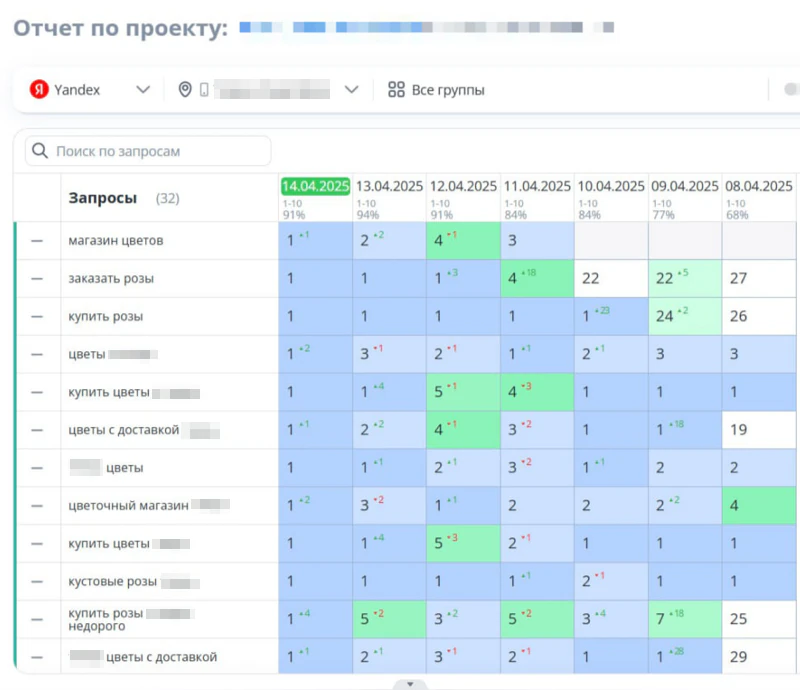Click the dash icon for цветочный магазин

click(x=37, y=506)
